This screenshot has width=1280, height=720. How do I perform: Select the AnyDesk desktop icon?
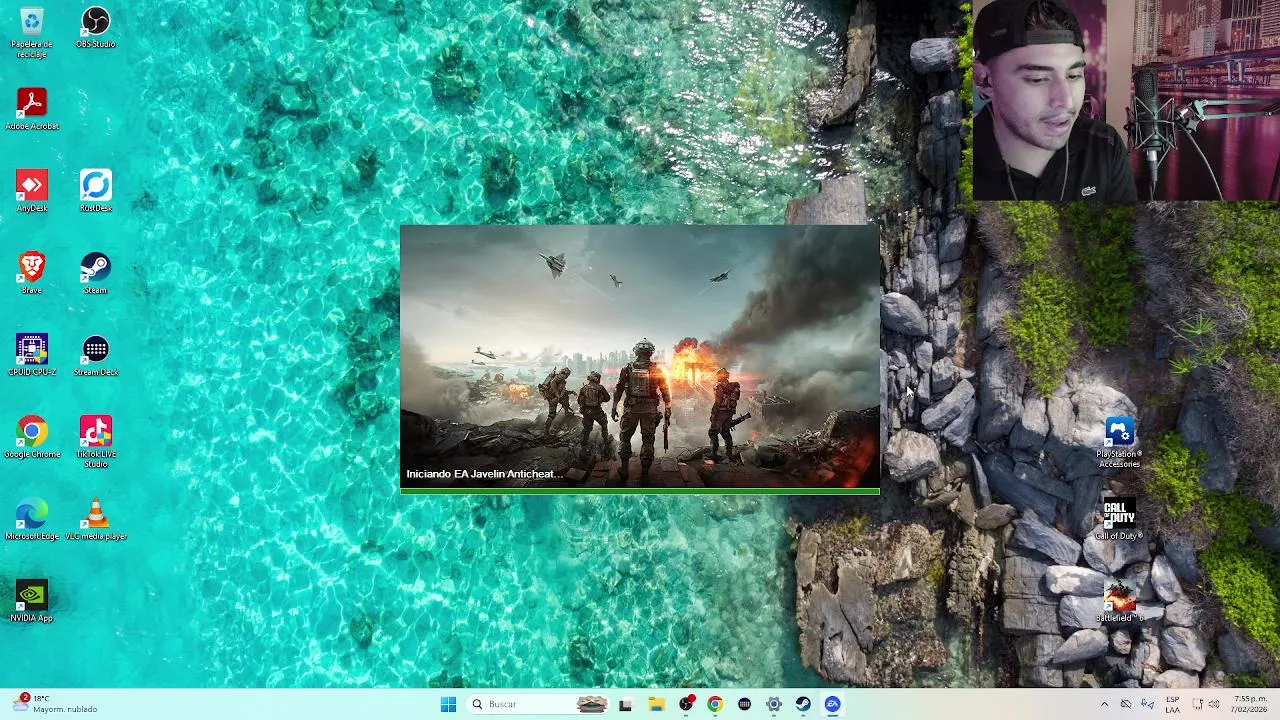click(x=32, y=191)
